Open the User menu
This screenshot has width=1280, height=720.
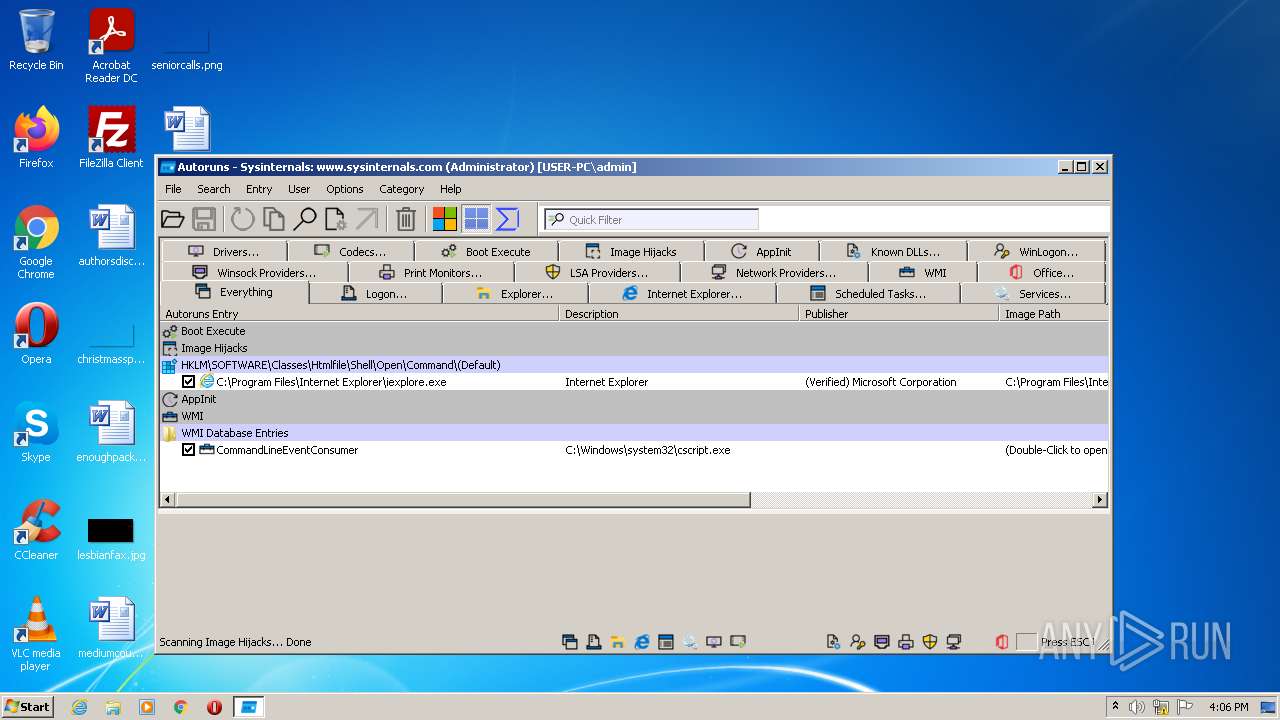coord(299,189)
